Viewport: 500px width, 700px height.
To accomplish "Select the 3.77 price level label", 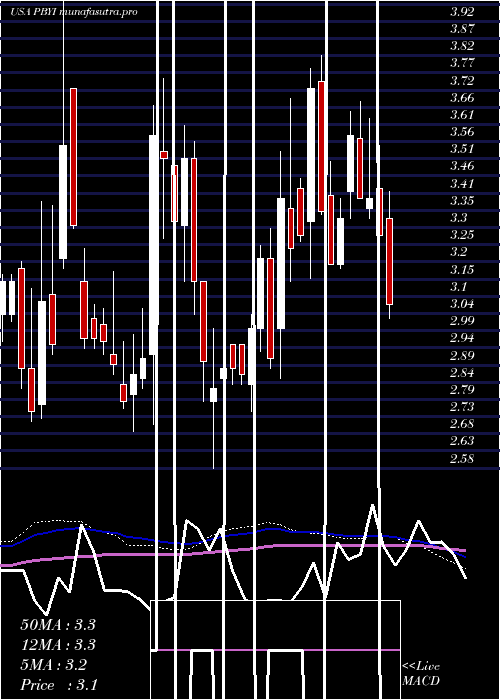I will pos(462,63).
